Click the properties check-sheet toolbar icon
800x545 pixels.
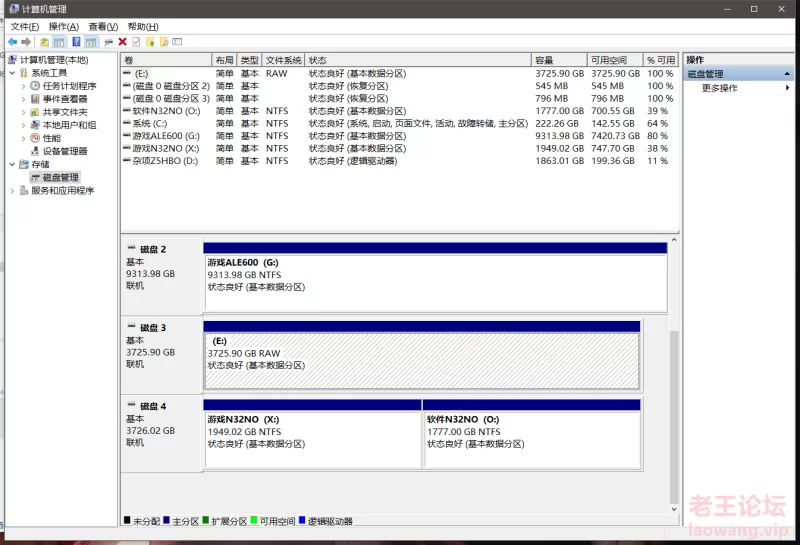(x=136, y=42)
